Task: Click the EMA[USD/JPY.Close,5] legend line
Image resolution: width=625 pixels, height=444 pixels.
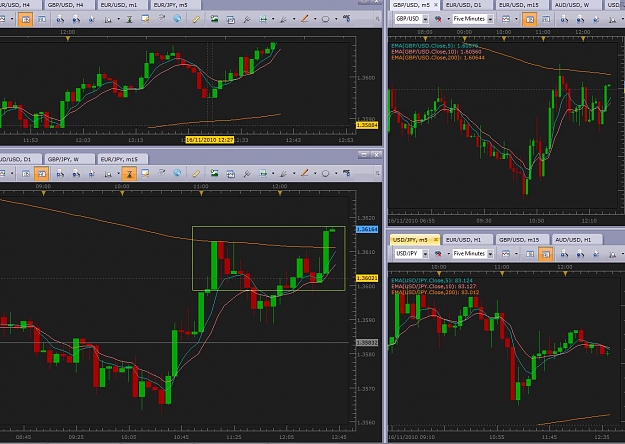Action: tap(432, 281)
